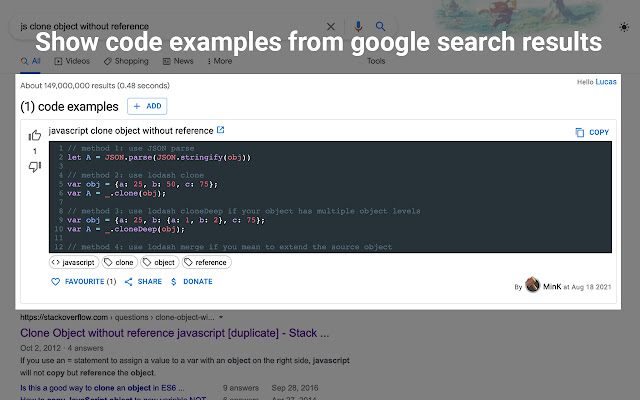Select the javascript language tag
Image resolution: width=640 pixels, height=400 pixels.
pos(74,262)
